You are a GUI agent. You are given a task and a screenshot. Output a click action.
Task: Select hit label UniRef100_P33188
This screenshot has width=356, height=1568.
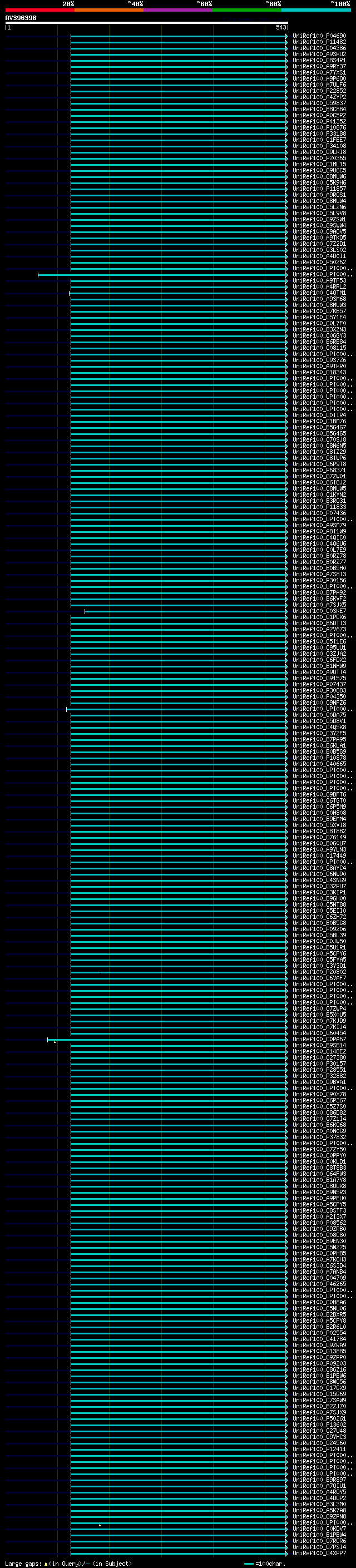[x=319, y=133]
